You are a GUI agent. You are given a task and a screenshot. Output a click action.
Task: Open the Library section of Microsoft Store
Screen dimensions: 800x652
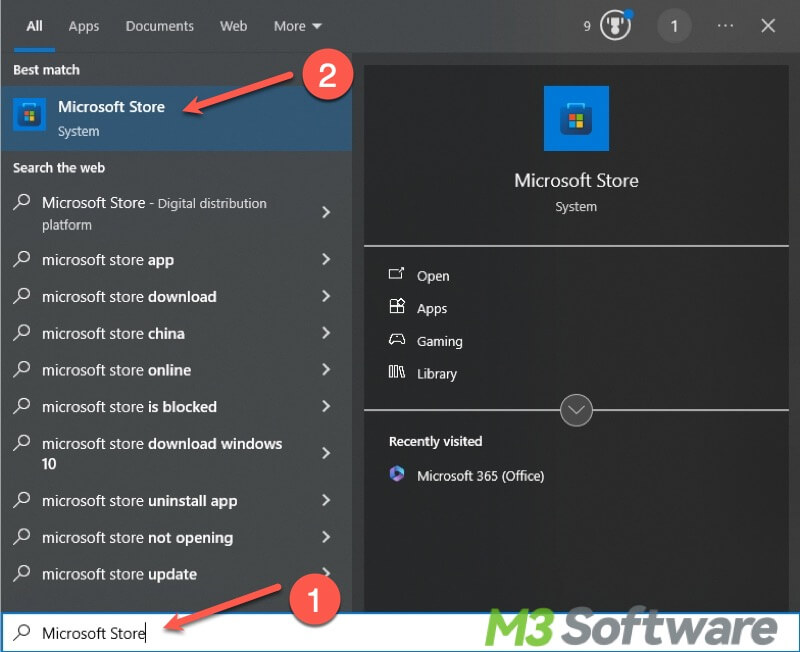click(x=437, y=374)
